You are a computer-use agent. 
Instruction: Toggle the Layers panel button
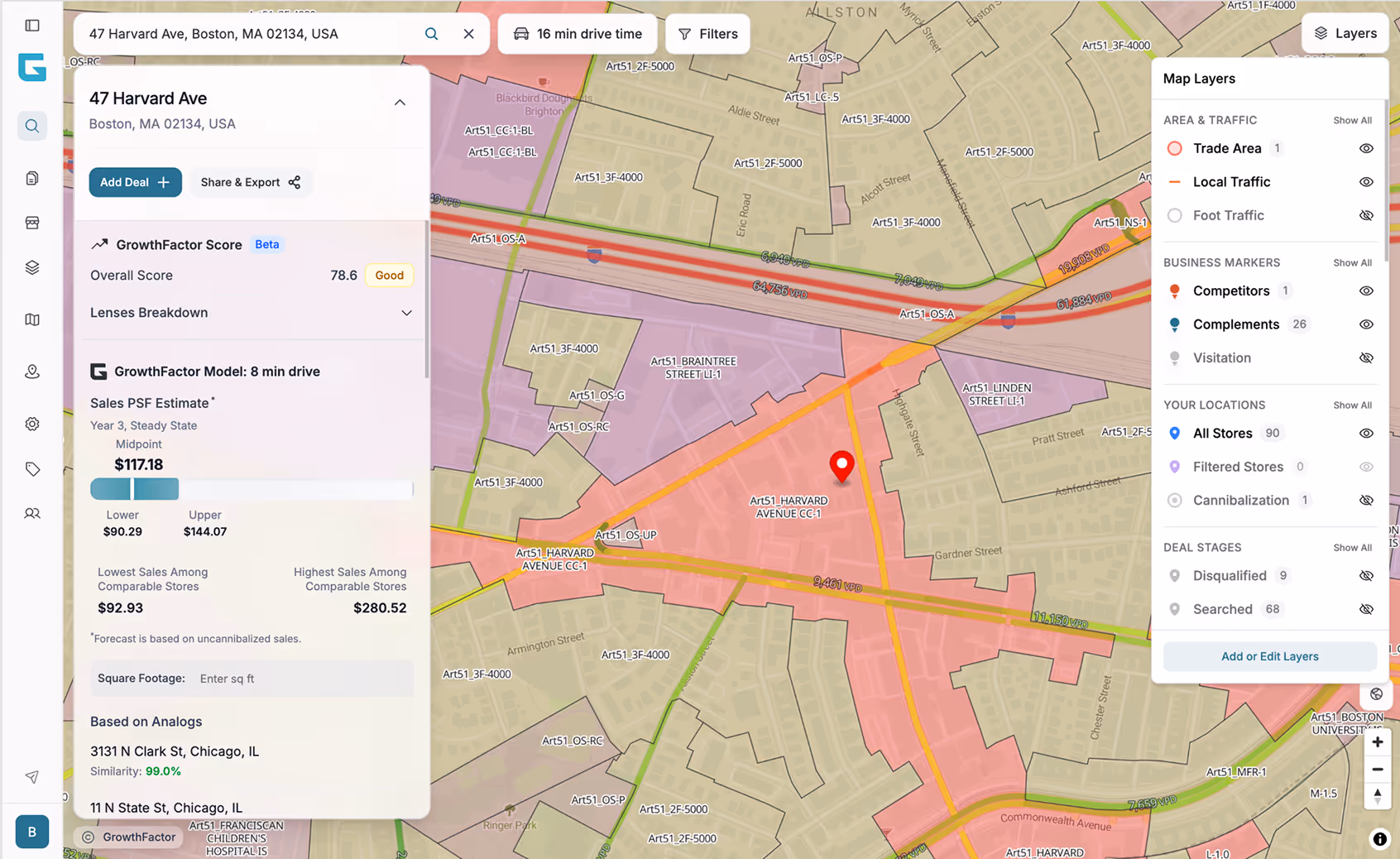tap(1345, 33)
